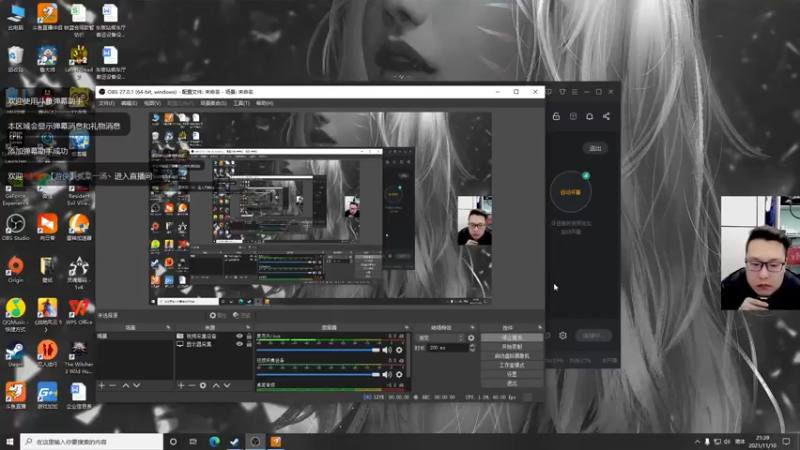This screenshot has height=450, width=800.
Task: Click the transition duration 200 ms field
Action: (448, 347)
